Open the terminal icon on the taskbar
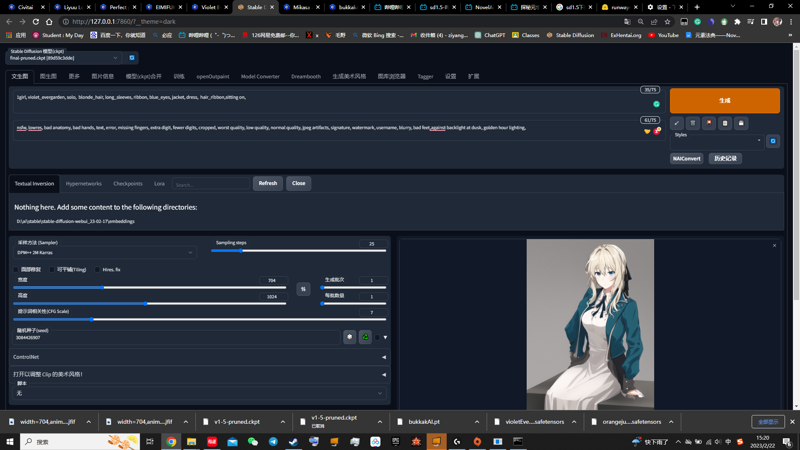The image size is (800, 450). point(518,441)
